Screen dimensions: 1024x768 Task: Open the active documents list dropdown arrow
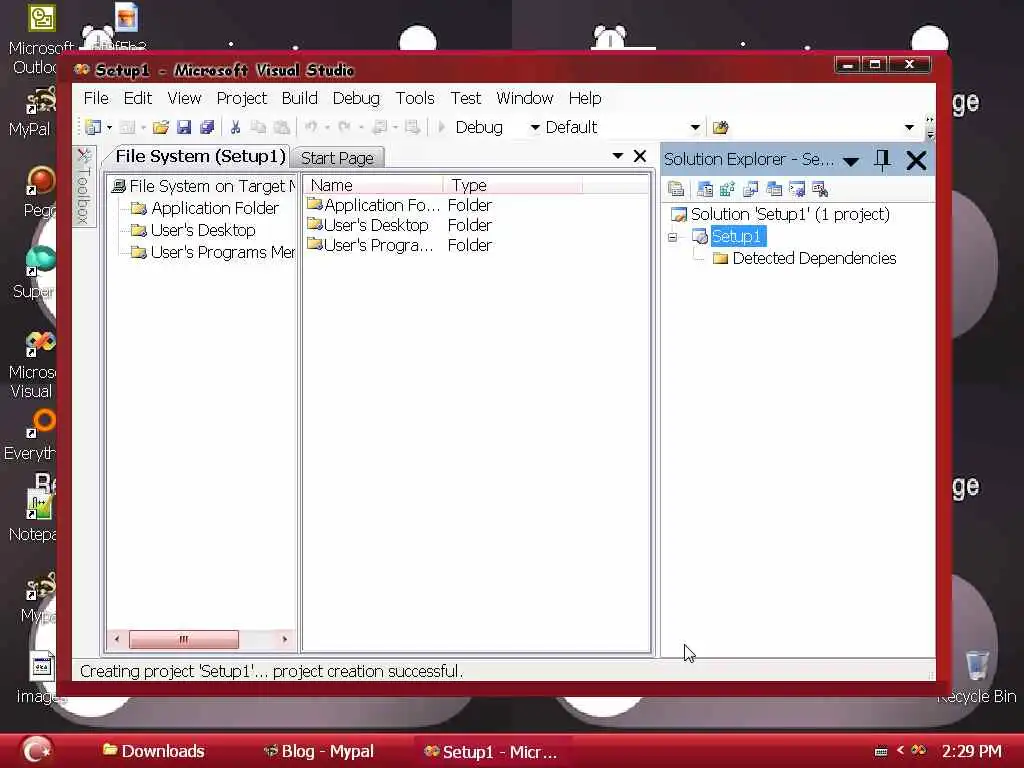[617, 156]
